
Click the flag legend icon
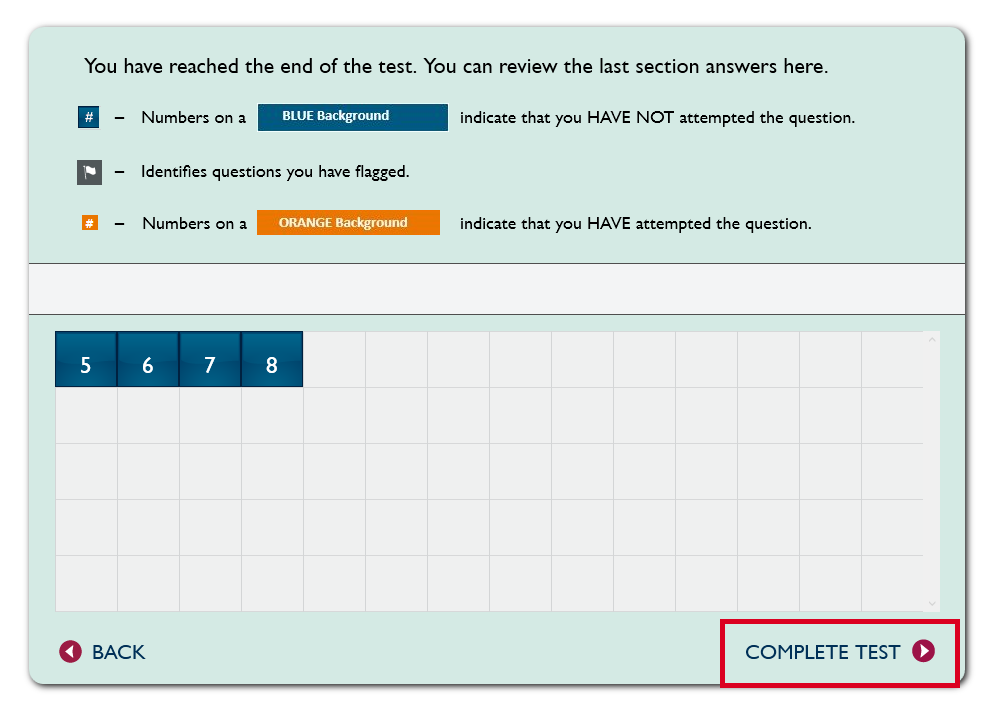[89, 172]
